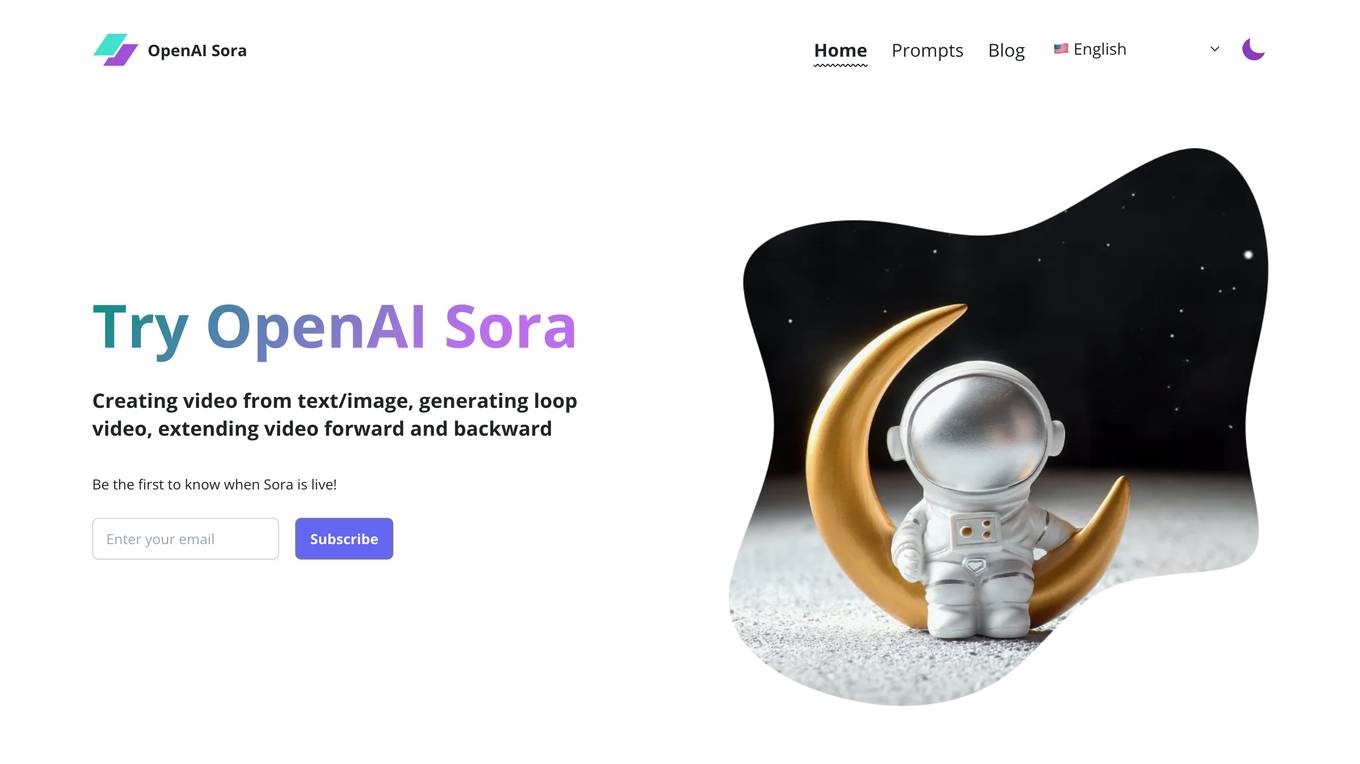Click the teal and purple Sora logo icon

click(115, 50)
